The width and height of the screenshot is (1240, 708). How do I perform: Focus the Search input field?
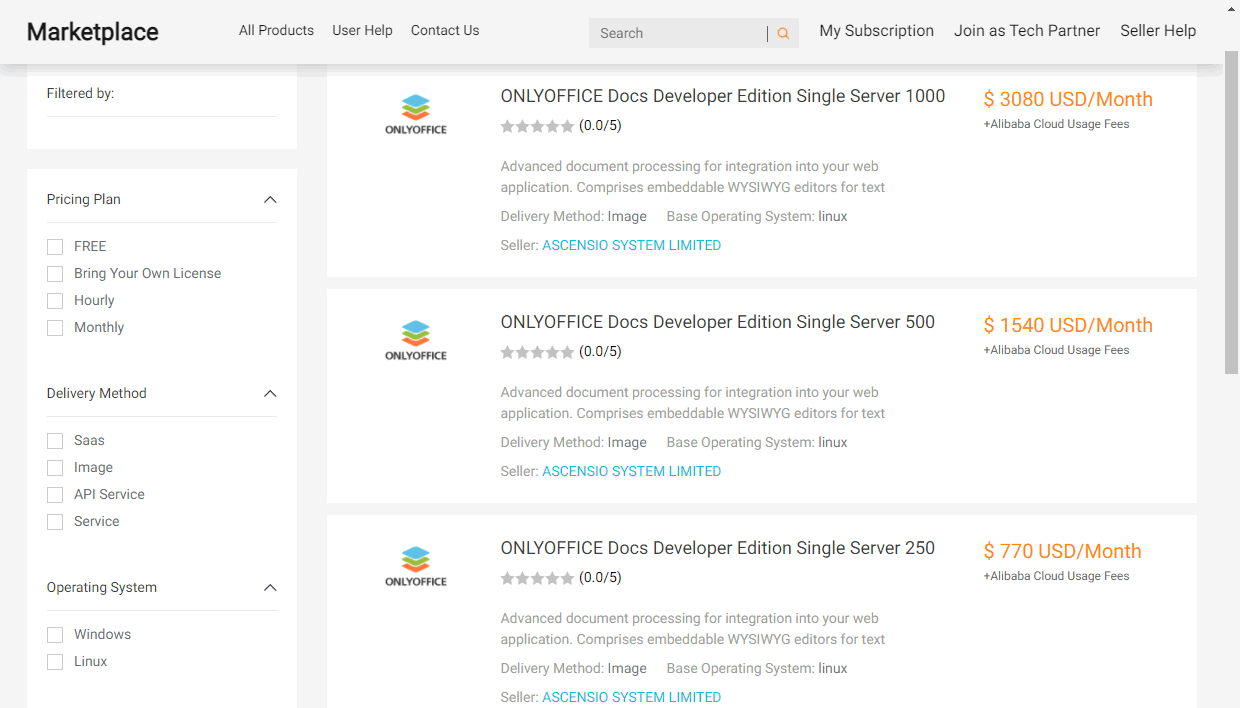(x=678, y=34)
